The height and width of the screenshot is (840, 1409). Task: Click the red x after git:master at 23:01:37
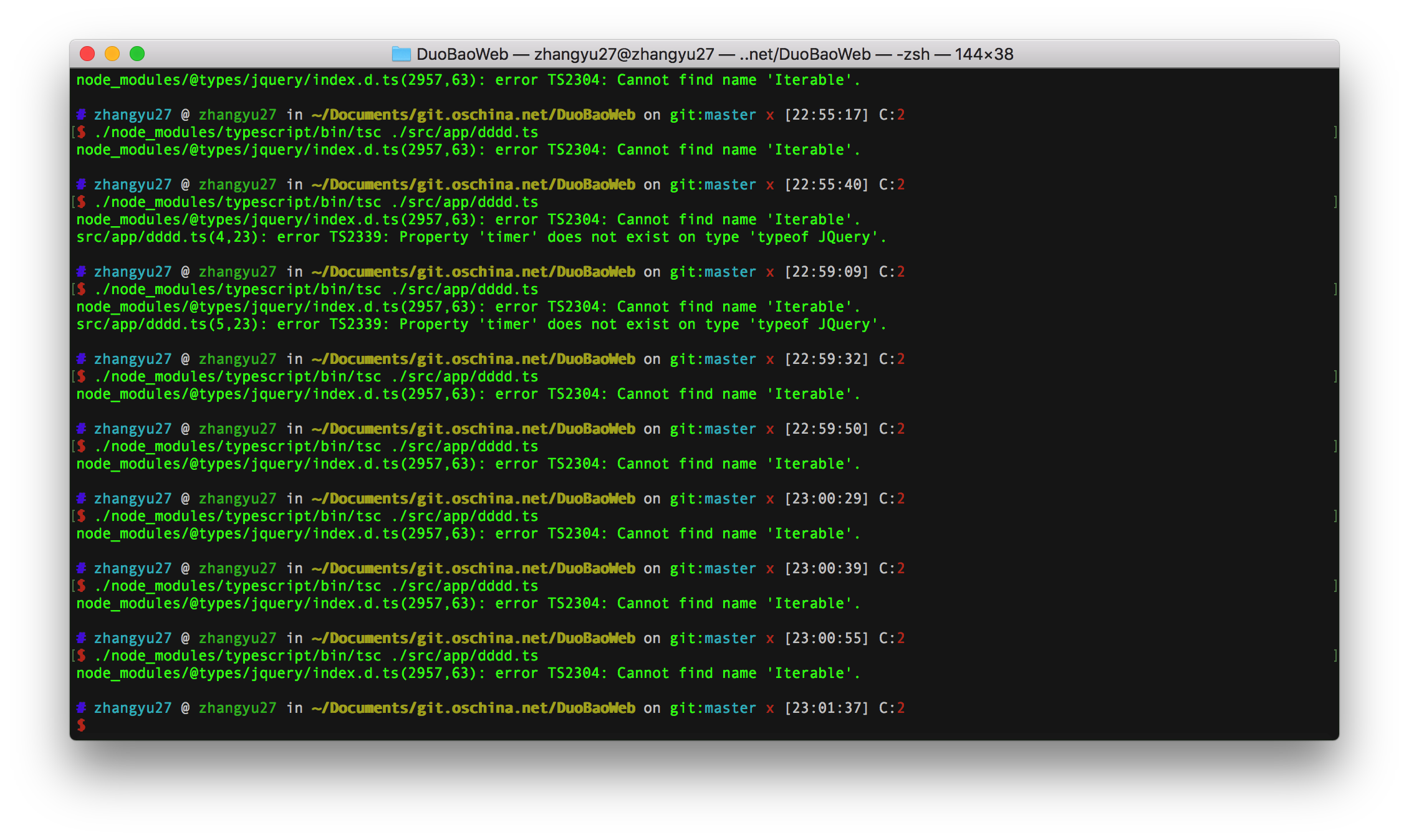tap(769, 707)
